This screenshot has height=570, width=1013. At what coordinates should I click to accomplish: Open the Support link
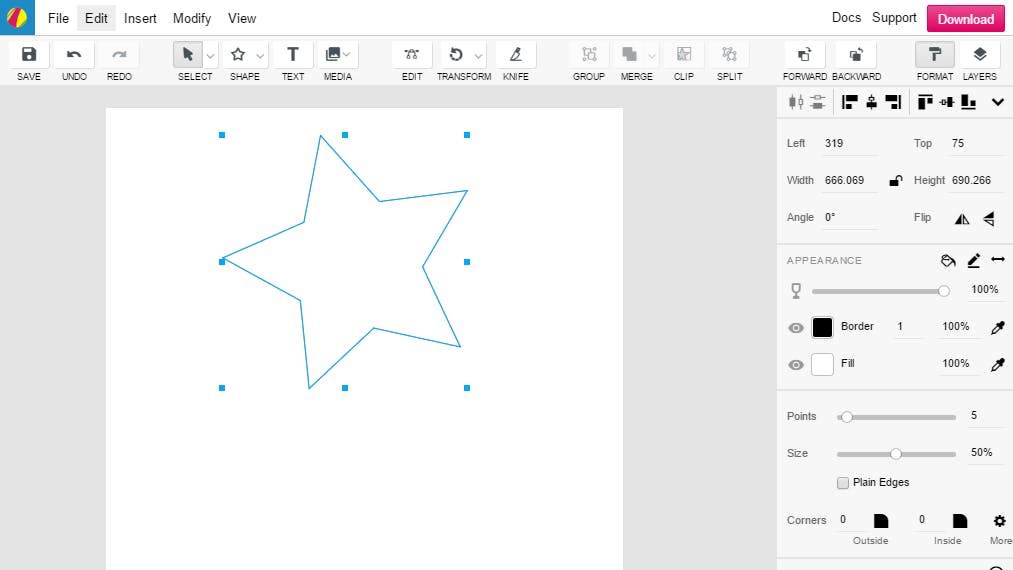click(x=894, y=17)
